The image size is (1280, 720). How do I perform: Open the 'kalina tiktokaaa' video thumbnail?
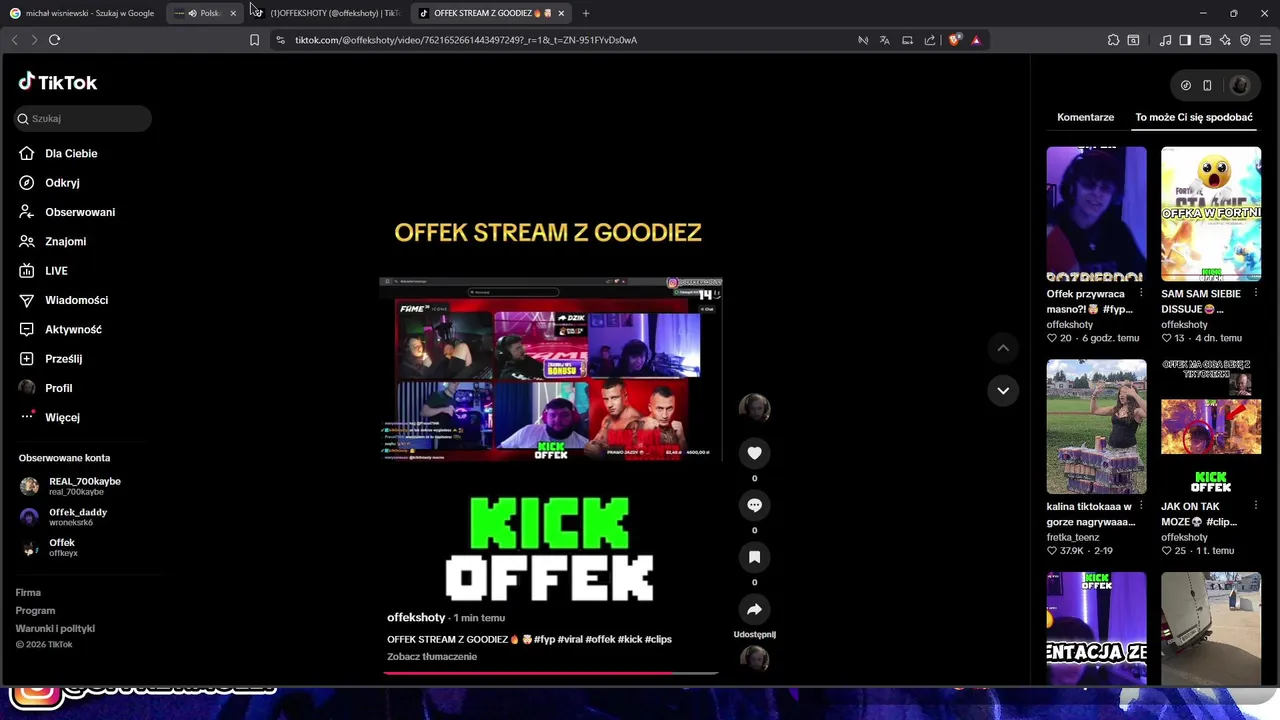pyautogui.click(x=1096, y=427)
